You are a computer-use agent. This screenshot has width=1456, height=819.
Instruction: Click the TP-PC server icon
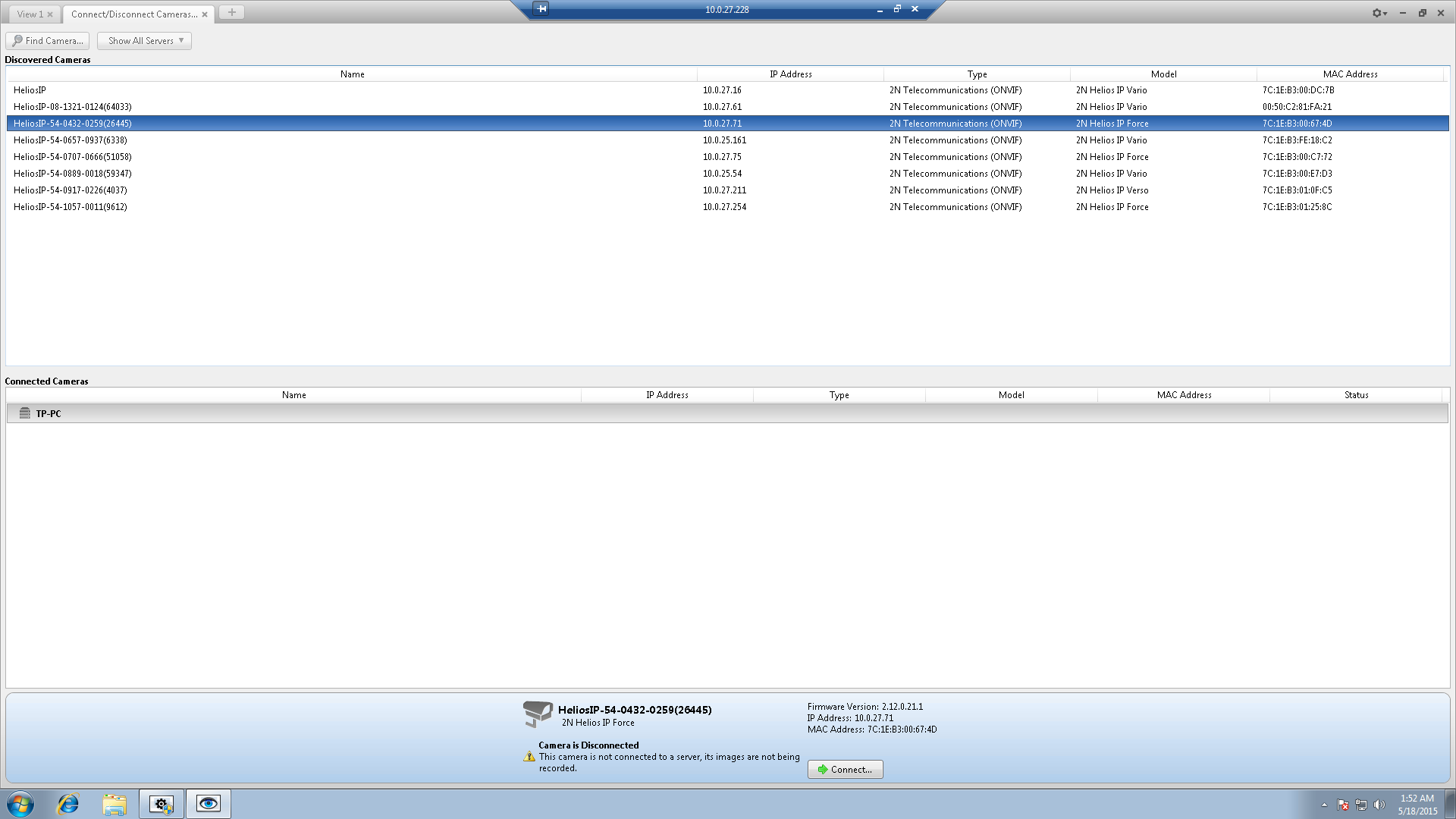tap(24, 413)
